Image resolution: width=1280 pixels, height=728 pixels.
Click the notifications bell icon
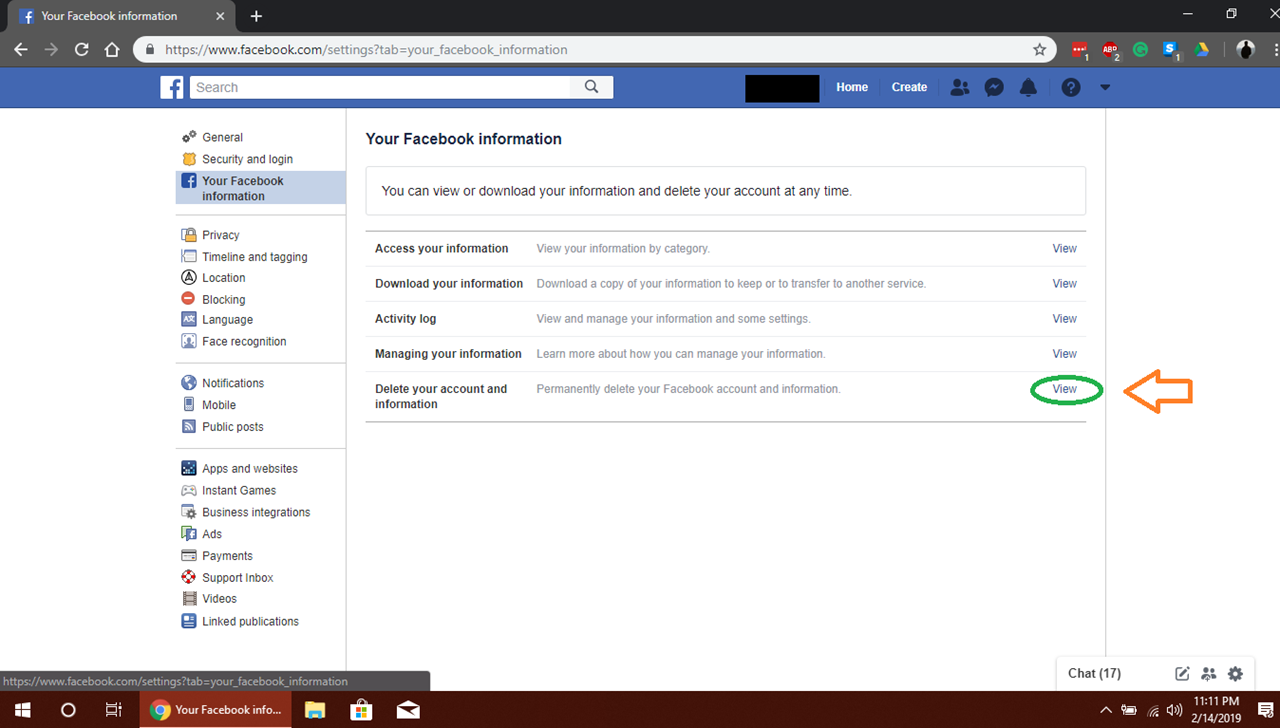pos(1028,87)
